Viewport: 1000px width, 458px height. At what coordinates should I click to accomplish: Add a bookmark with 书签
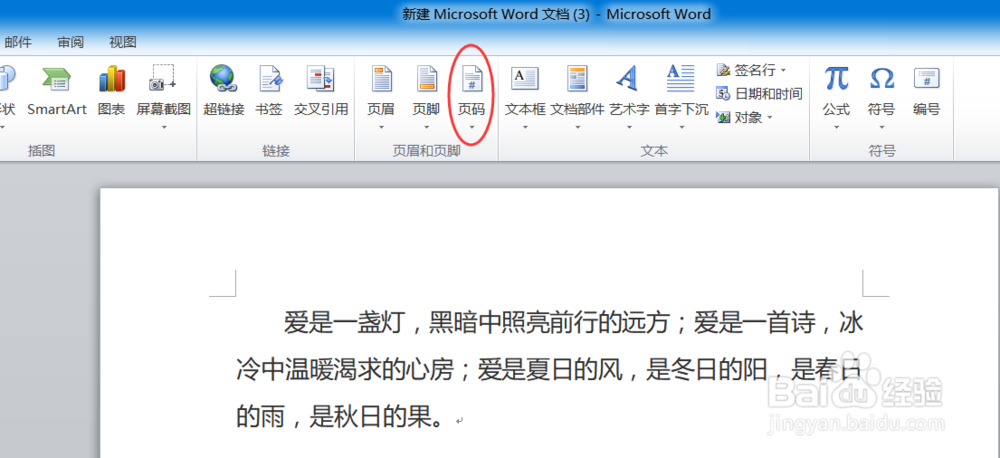pyautogui.click(x=268, y=91)
